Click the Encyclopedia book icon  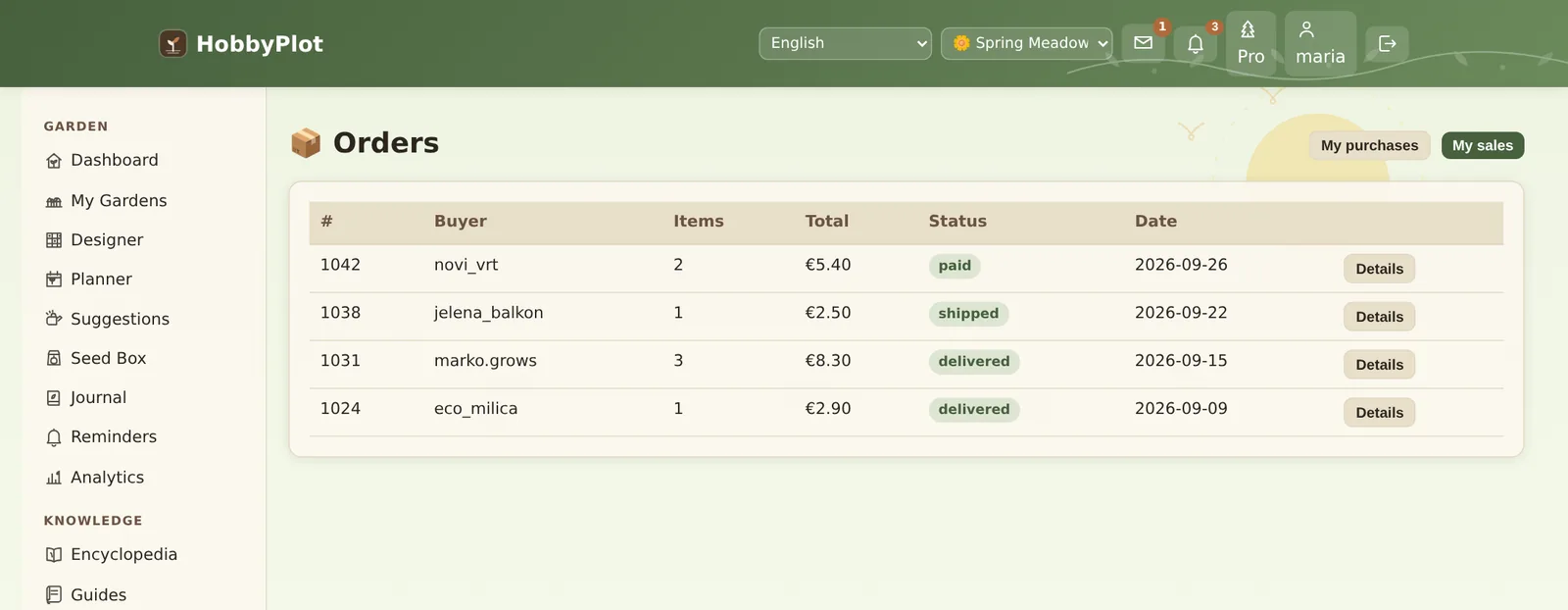coord(54,555)
